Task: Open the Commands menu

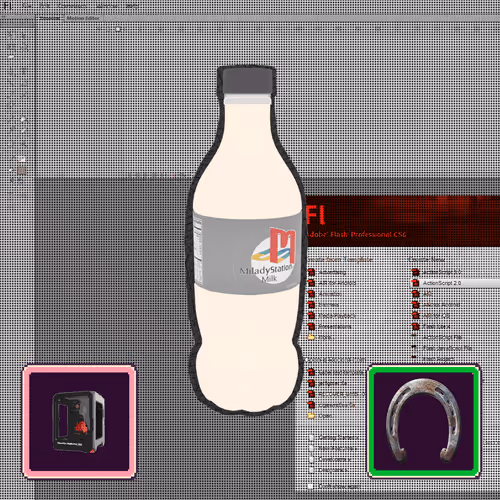Action: [x=72, y=6]
